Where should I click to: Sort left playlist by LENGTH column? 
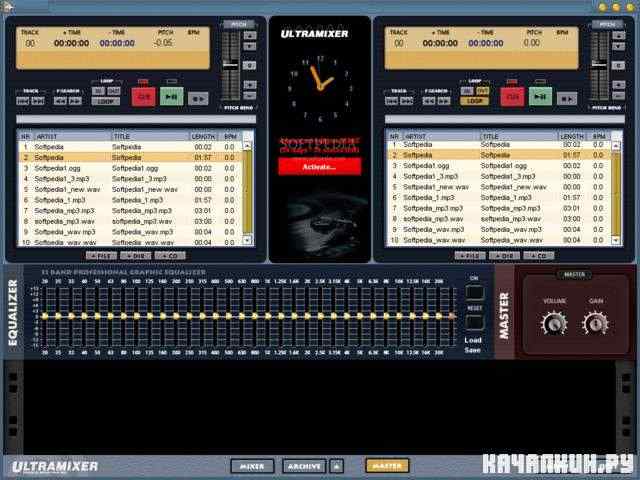click(203, 136)
